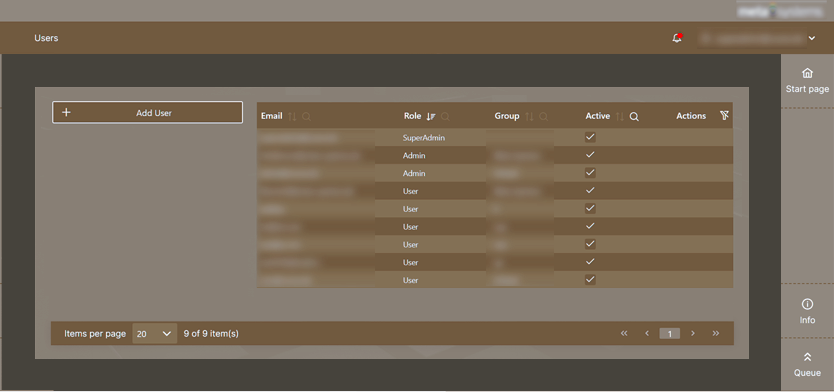Open the Email column search icon
The width and height of the screenshot is (834, 392).
pyautogui.click(x=306, y=116)
